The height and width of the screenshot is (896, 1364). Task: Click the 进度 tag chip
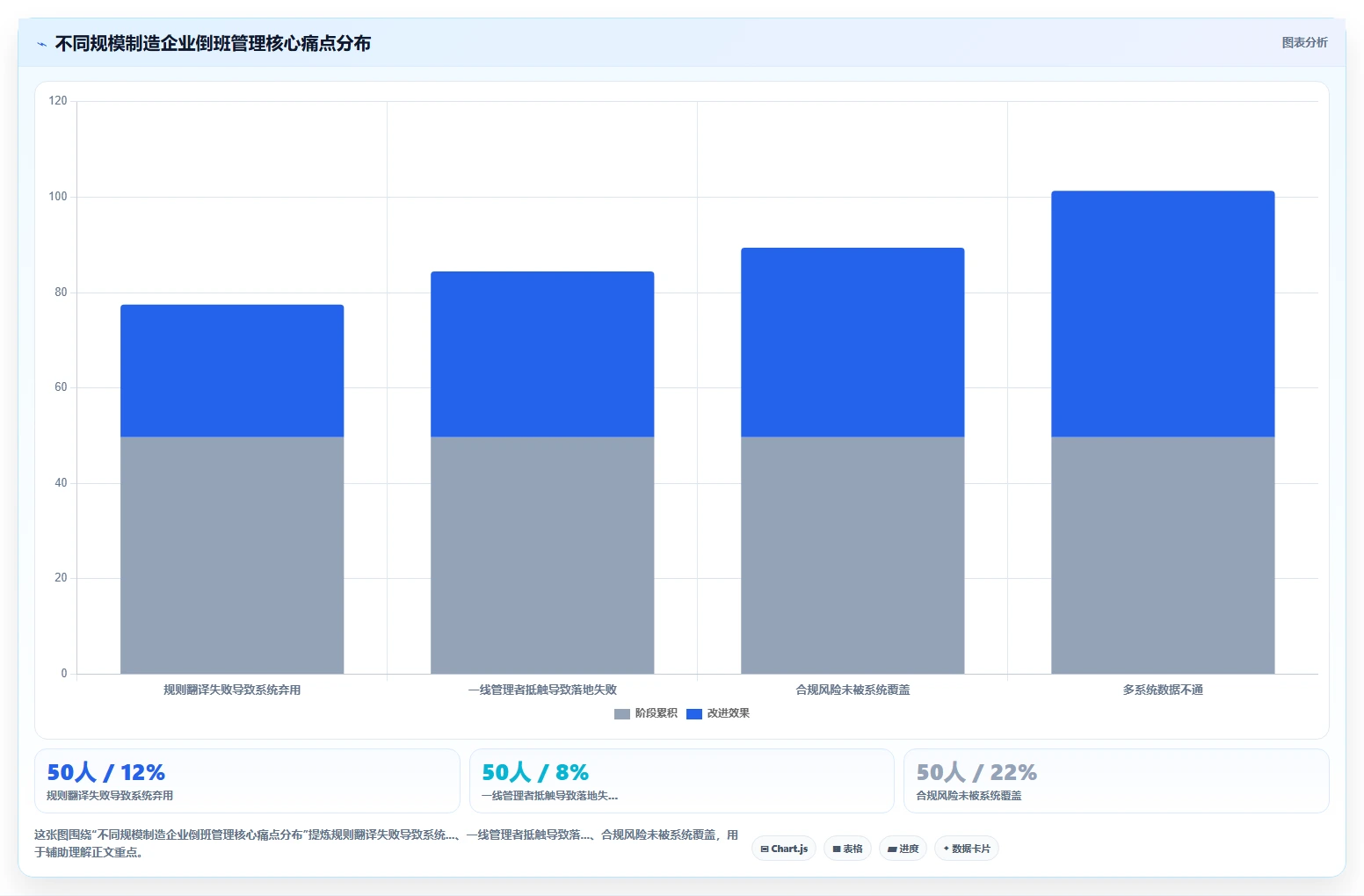(x=903, y=849)
